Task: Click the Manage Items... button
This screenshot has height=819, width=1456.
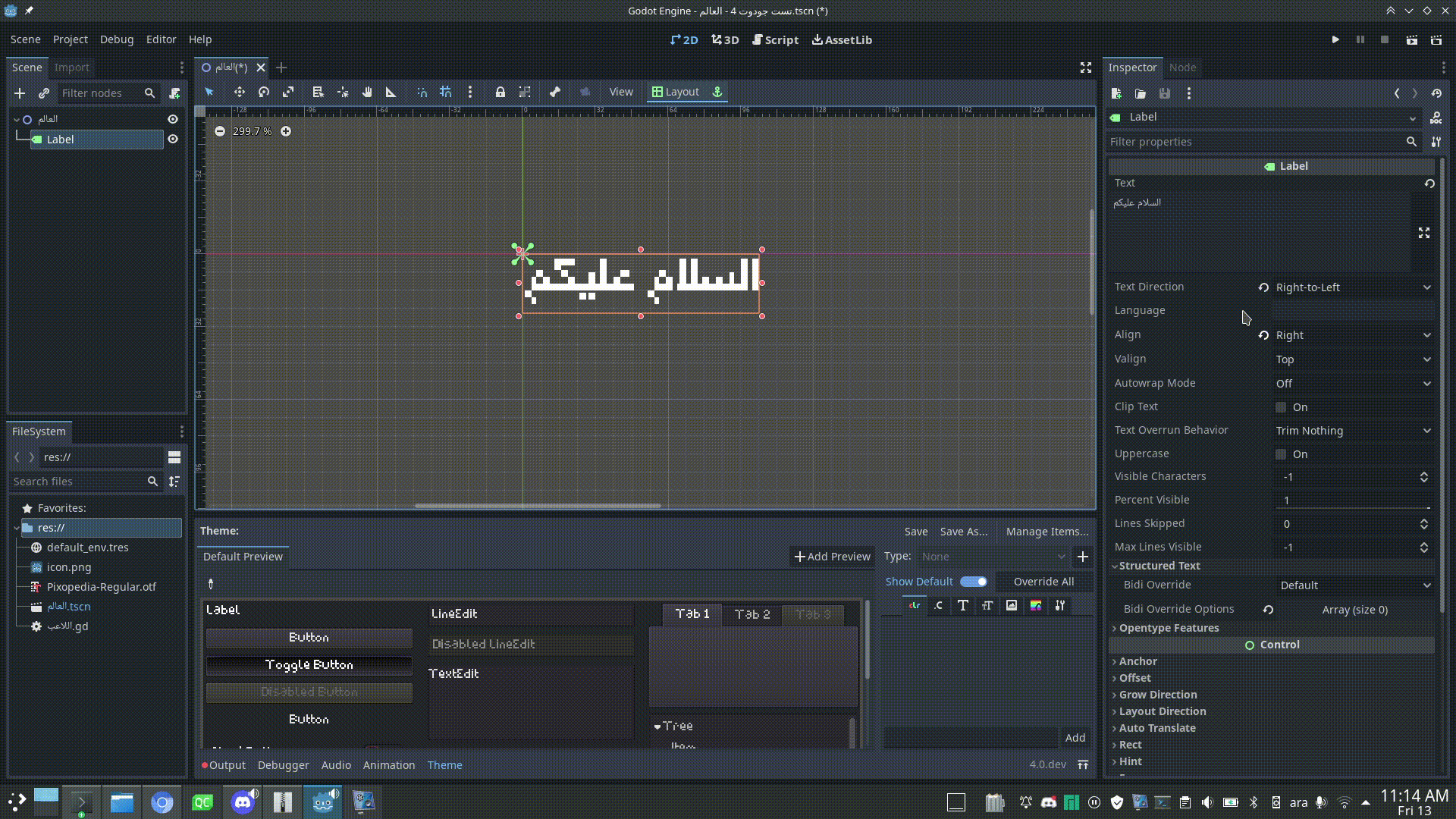Action: pyautogui.click(x=1046, y=532)
